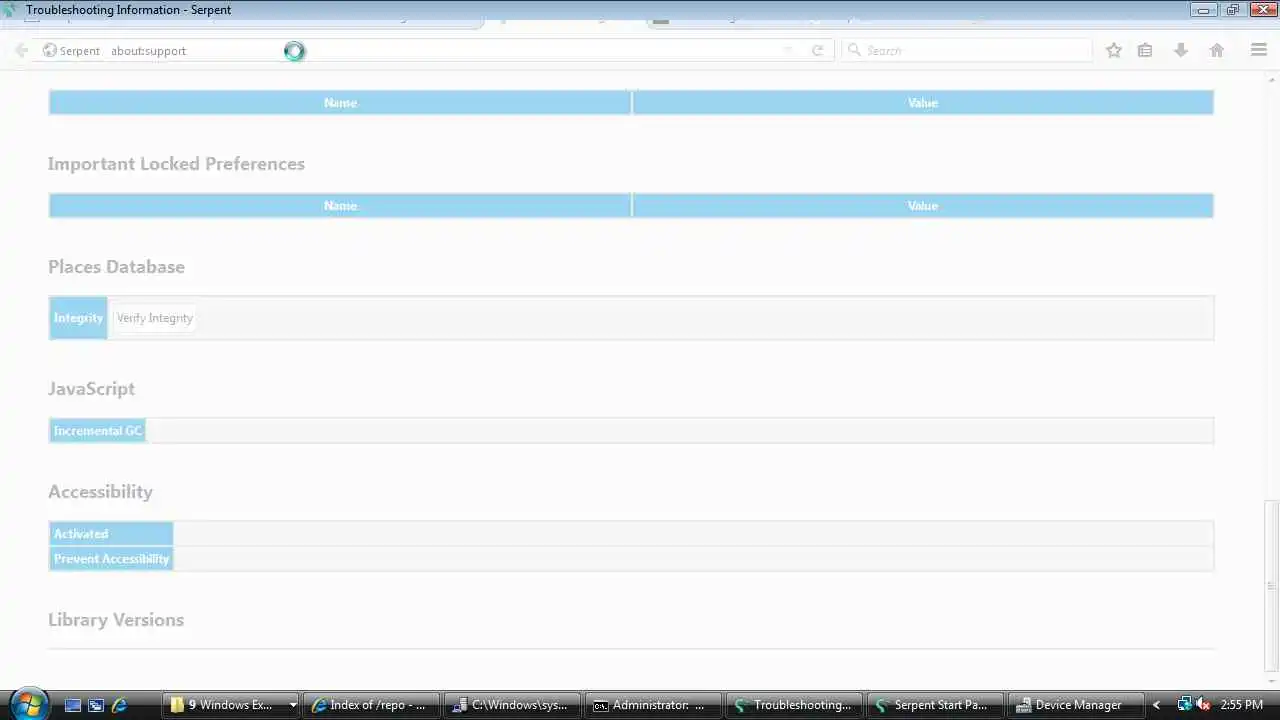Click Name column under Important Locked Preferences
The width and height of the screenshot is (1280, 720).
[x=340, y=206]
